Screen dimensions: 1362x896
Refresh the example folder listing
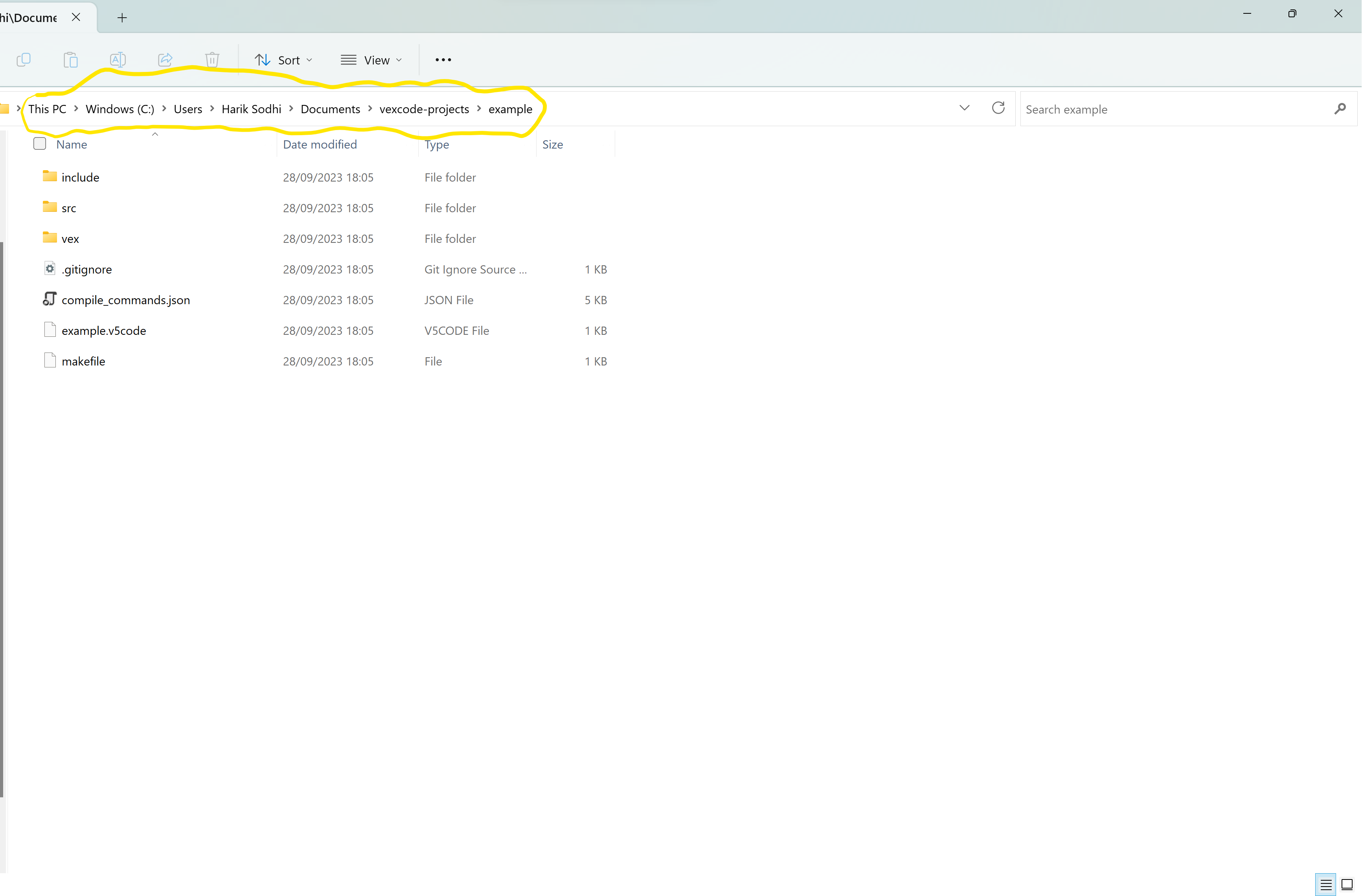pyautogui.click(x=998, y=108)
